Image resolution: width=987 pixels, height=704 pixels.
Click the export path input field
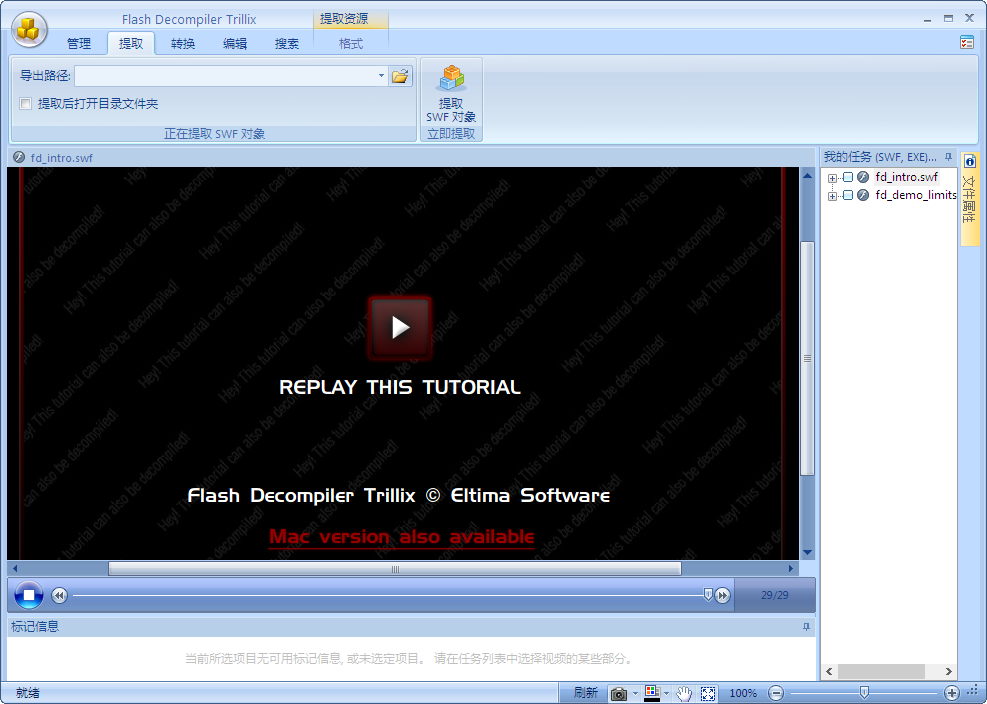[225, 76]
